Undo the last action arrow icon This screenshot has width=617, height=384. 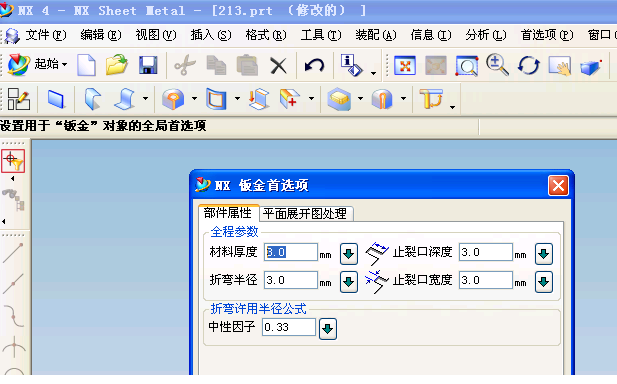314,65
